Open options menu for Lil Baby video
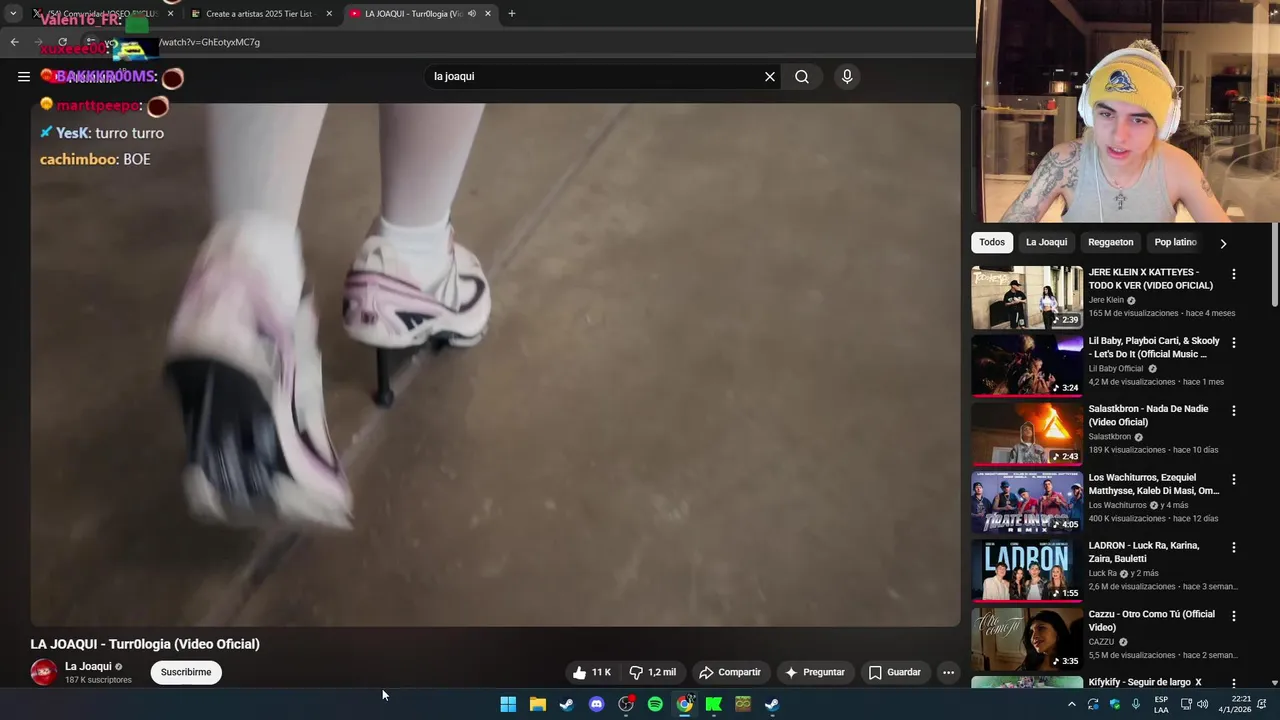This screenshot has width=1280, height=720. pos(1233,342)
